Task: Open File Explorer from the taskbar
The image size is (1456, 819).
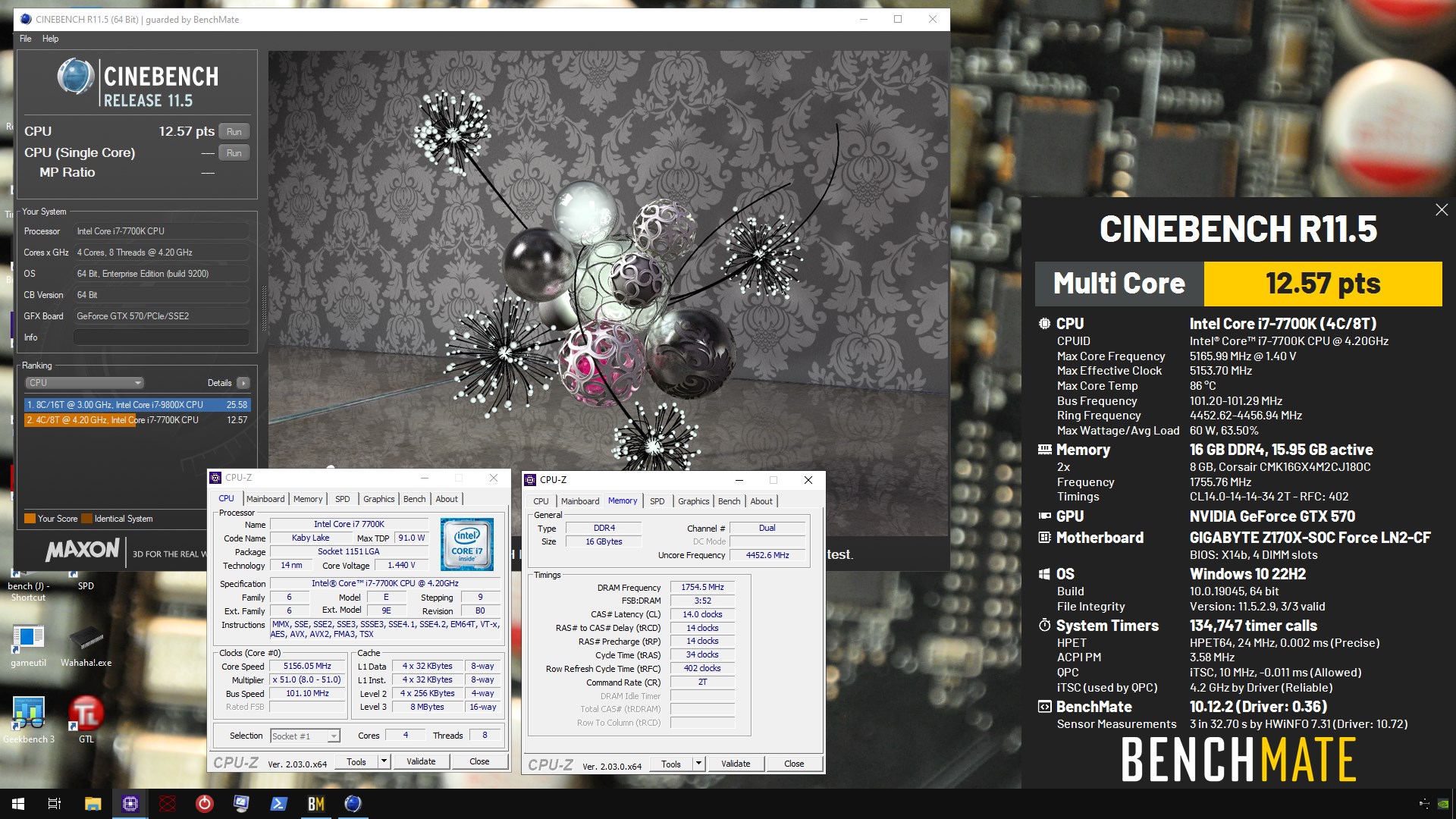Action: pyautogui.click(x=93, y=804)
